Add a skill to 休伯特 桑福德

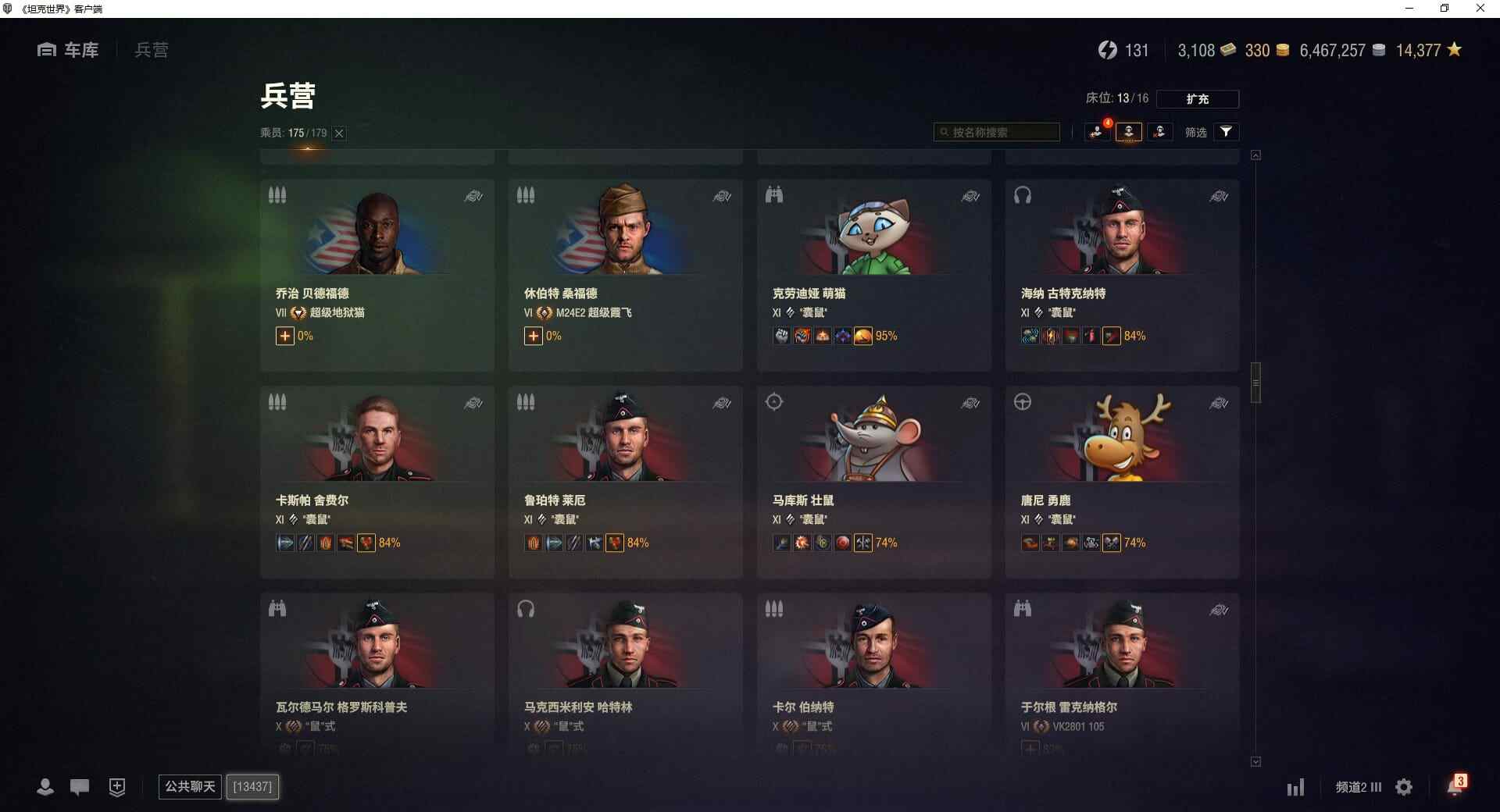(x=533, y=336)
